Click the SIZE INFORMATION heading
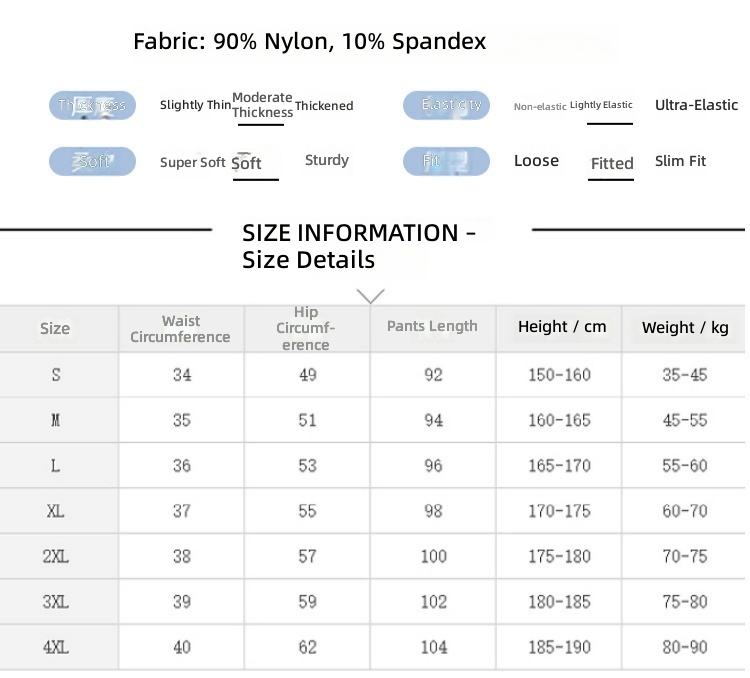This screenshot has width=750, height=678. coord(359,246)
